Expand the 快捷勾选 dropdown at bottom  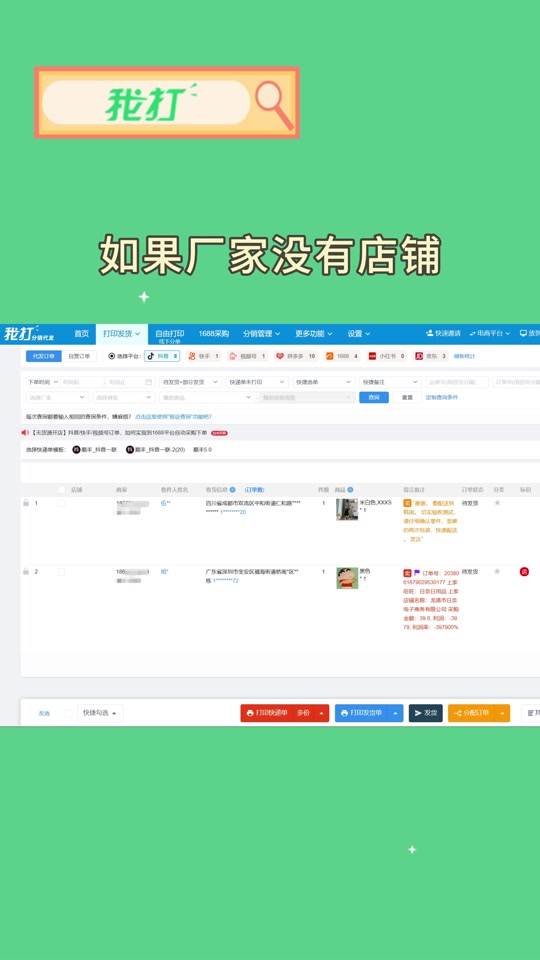[100, 713]
